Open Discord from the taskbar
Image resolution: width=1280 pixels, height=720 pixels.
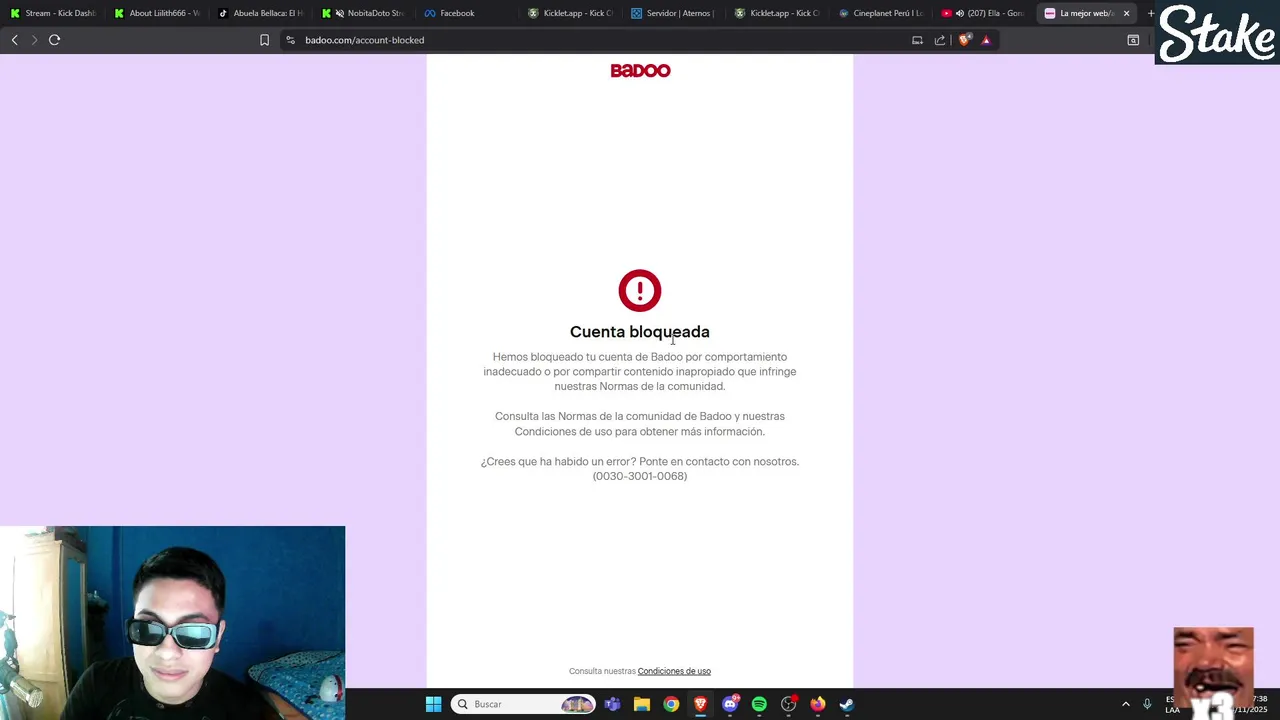tap(730, 704)
